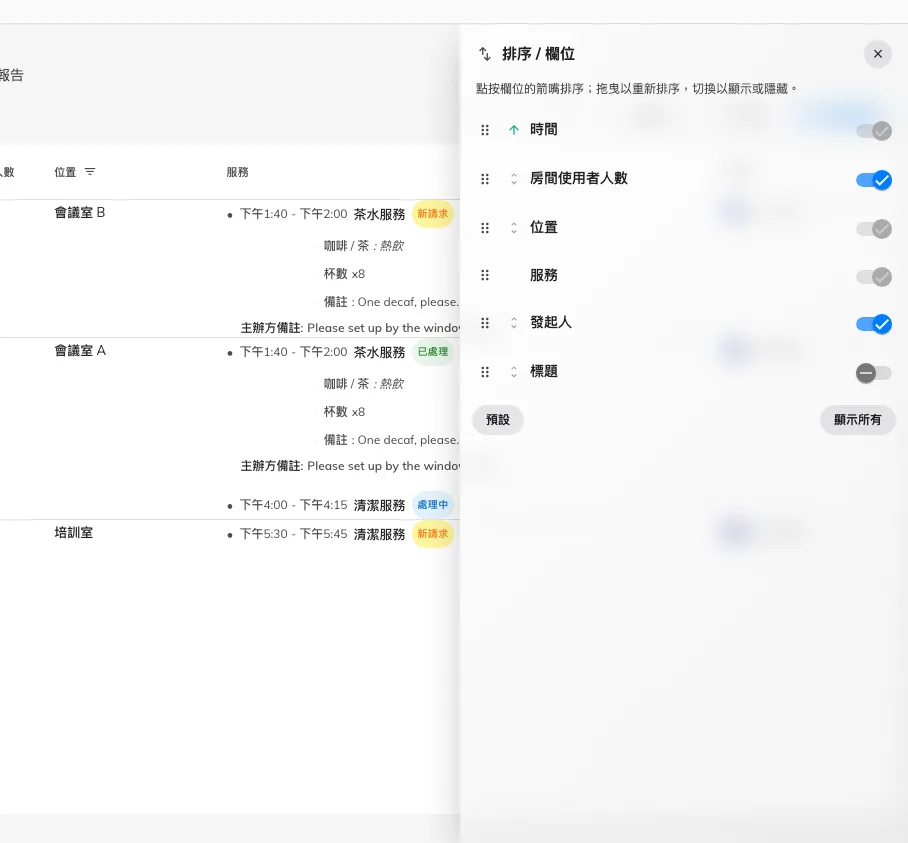Click the drag handle for 服務 row

coord(485,276)
